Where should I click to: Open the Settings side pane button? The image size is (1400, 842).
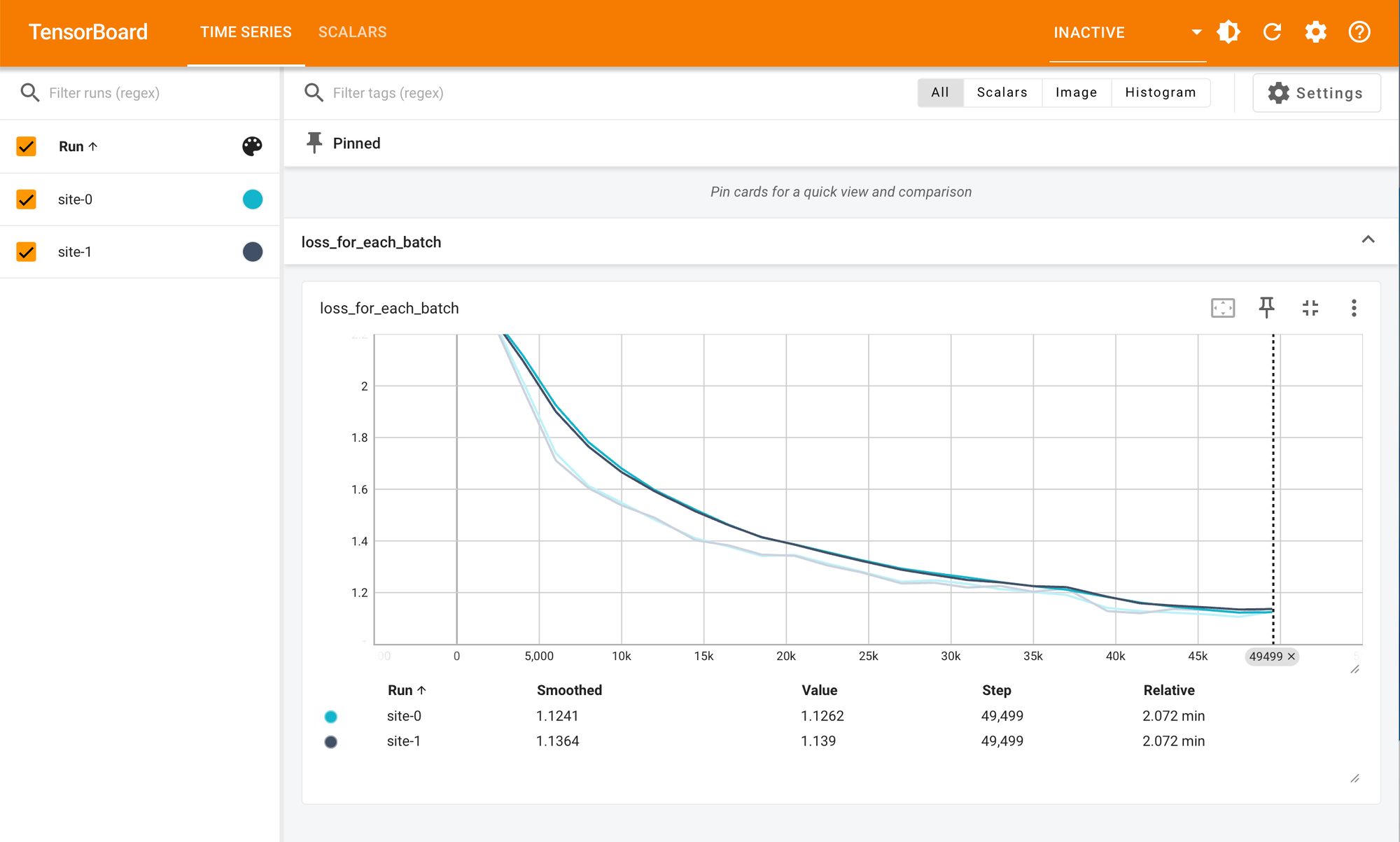click(x=1316, y=93)
